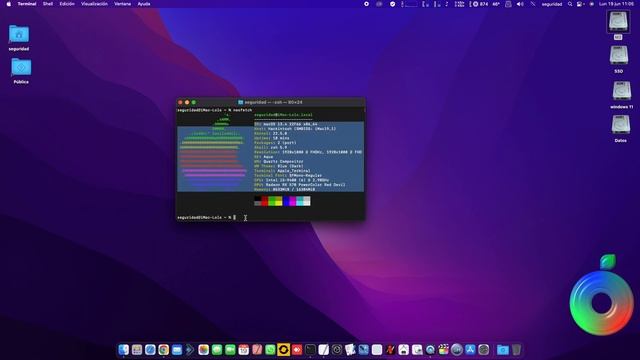The image size is (640, 360).
Task: Open the date and time in menu bar
Action: pyautogui.click(x=616, y=4)
